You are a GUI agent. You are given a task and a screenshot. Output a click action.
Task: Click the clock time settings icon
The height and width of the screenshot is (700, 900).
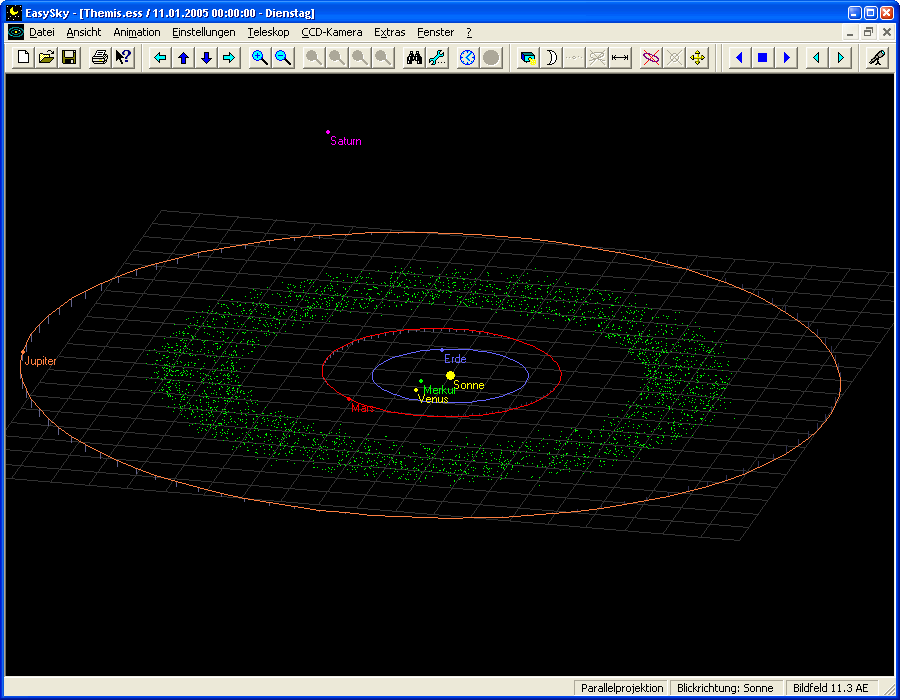467,58
